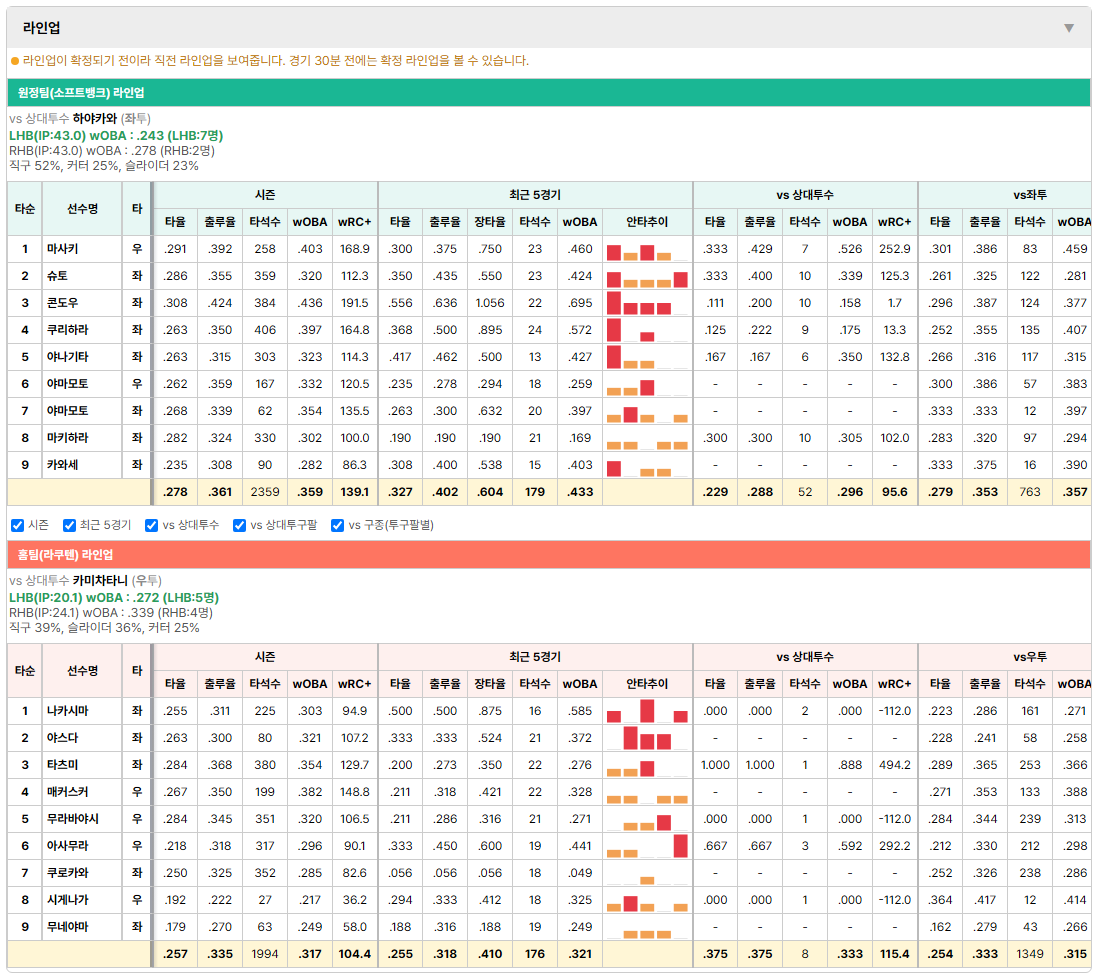Select player name 쿠리하라
This screenshot has height=979, width=1098.
point(68,330)
